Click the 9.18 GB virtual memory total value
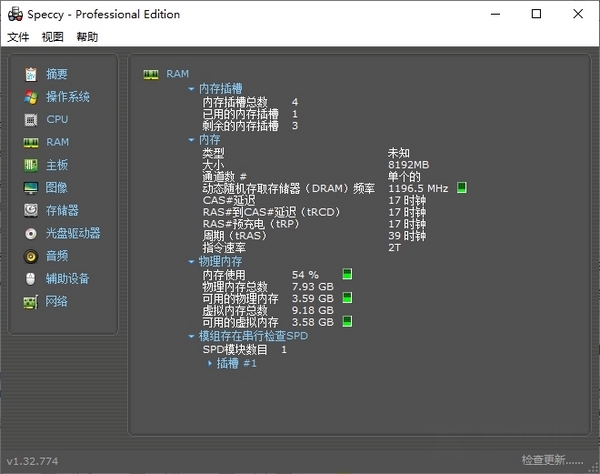600x474 pixels. tap(313, 310)
